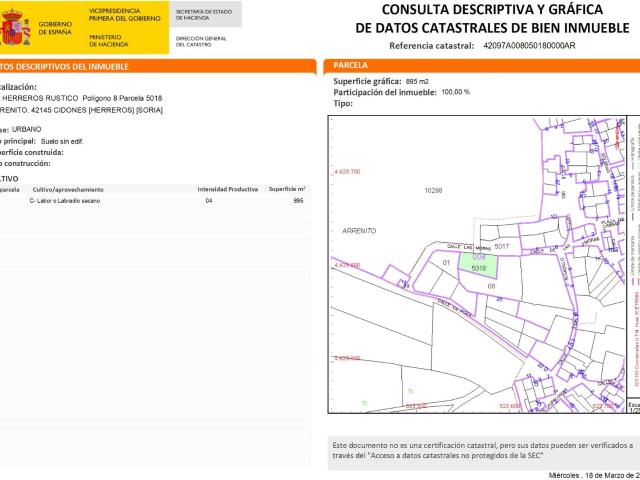
Task: Click the catastral reference number 42097A008050180000AR
Action: (x=529, y=46)
